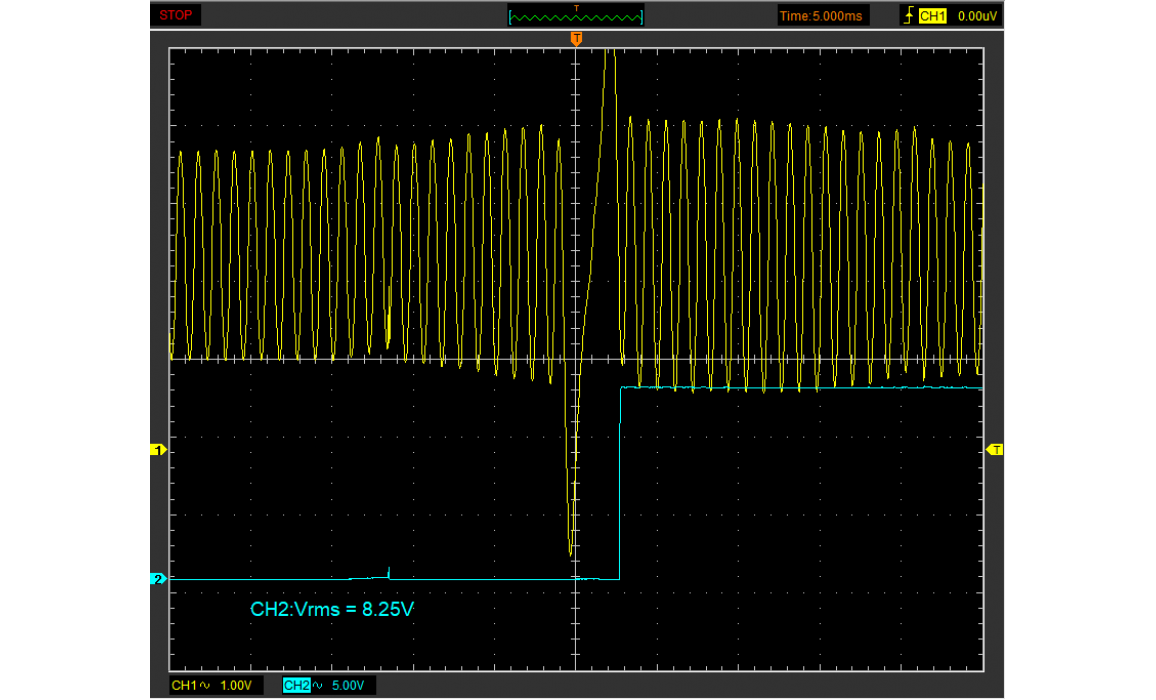Viewport: 1156px width, 700px height.
Task: Click the red STOP status indicator
Action: (178, 14)
